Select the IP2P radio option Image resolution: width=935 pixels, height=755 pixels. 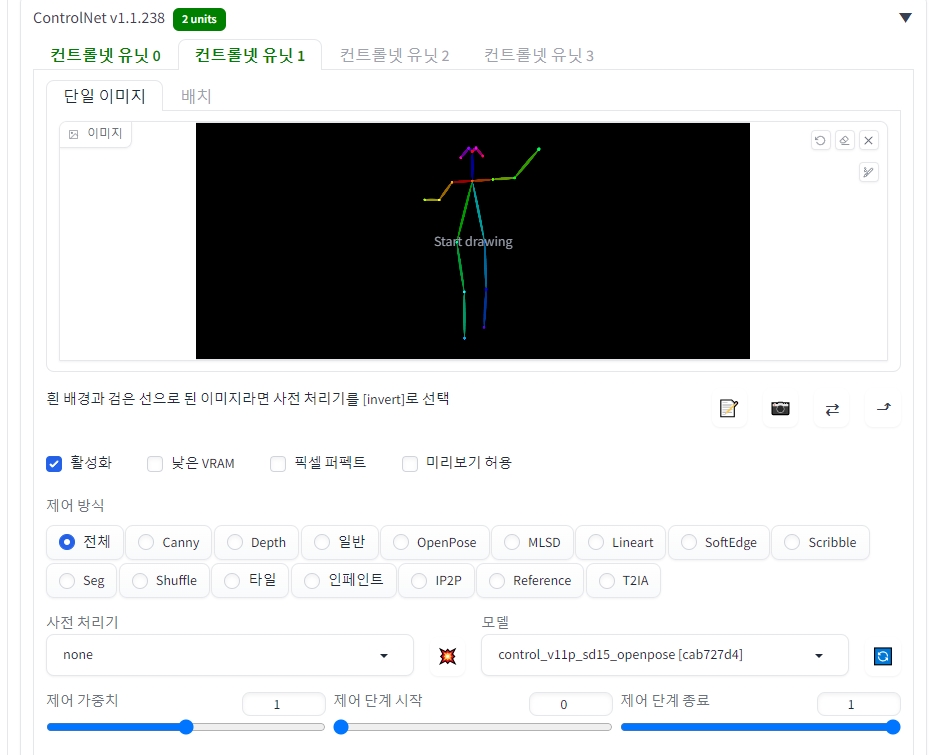pyautogui.click(x=436, y=580)
